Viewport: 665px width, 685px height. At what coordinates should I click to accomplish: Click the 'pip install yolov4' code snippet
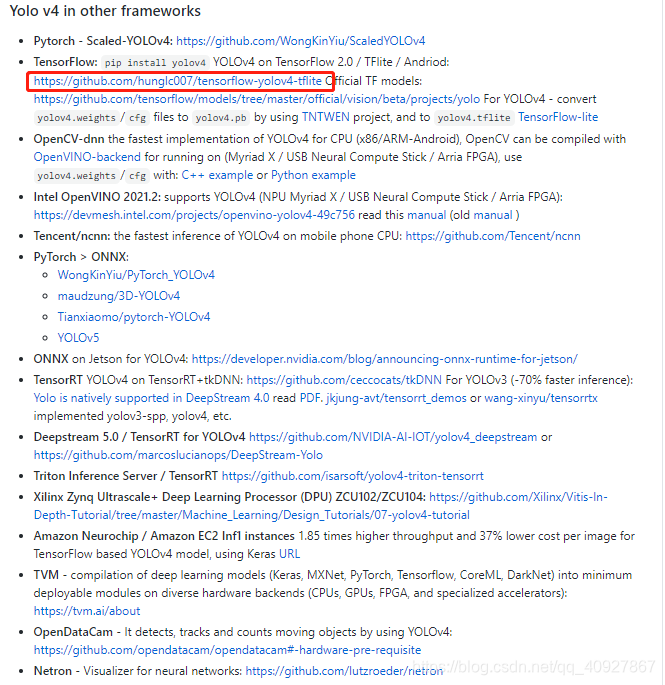[x=155, y=63]
